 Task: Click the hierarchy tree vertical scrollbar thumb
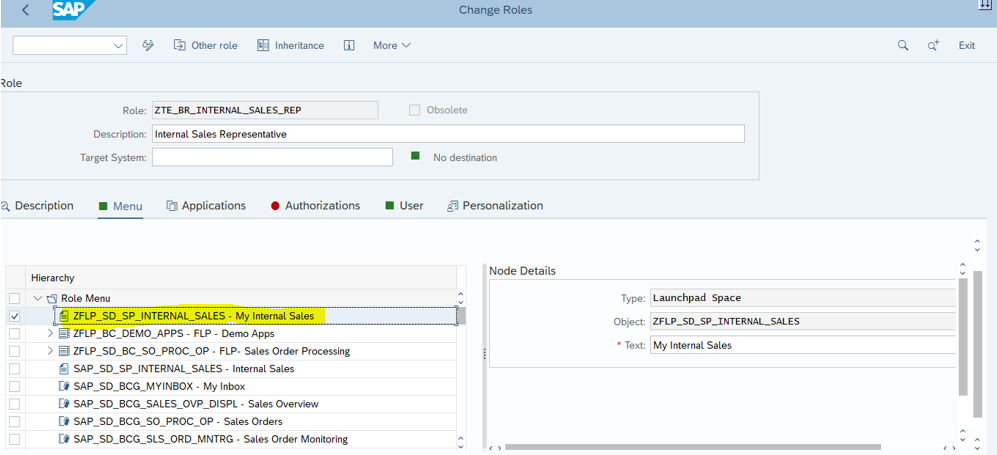coord(462,316)
